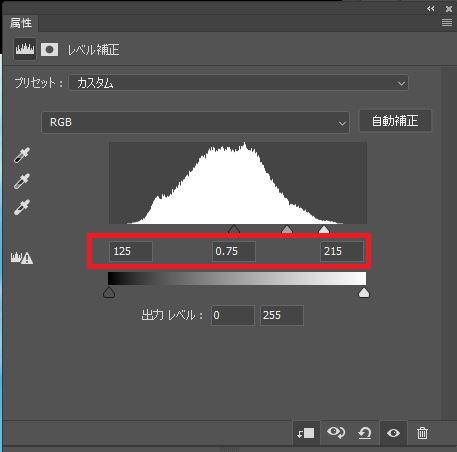View previous state eye-arrow icon
Screen dimensions: 457x452
point(336,433)
